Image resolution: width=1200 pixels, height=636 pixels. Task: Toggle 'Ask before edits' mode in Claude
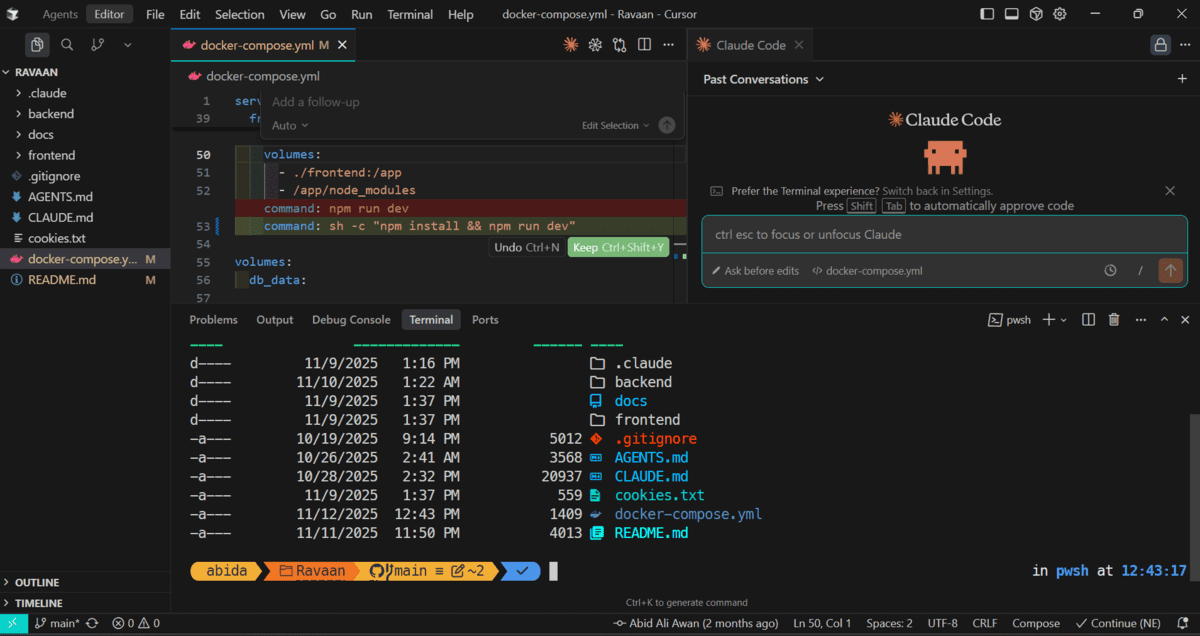[755, 270]
